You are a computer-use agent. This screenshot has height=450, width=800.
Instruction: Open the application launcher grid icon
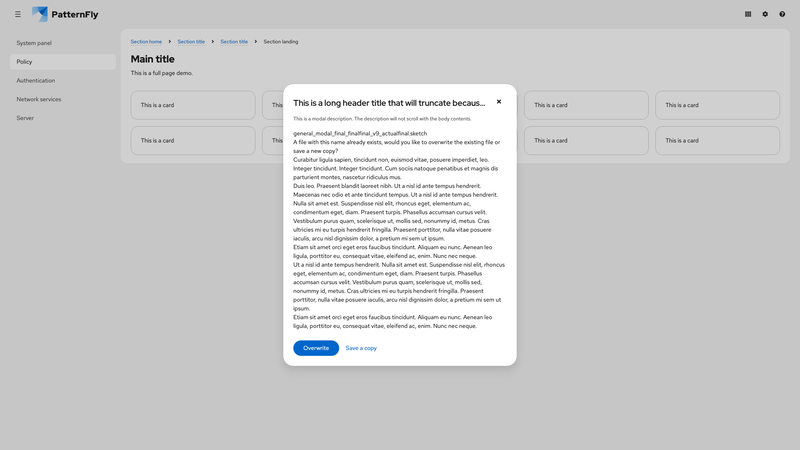tap(748, 14)
